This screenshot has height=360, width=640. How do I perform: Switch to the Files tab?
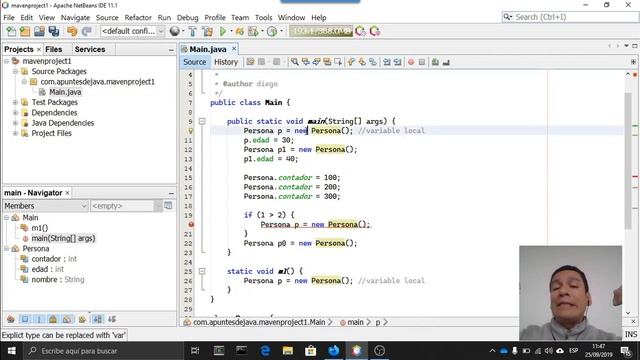point(54,49)
